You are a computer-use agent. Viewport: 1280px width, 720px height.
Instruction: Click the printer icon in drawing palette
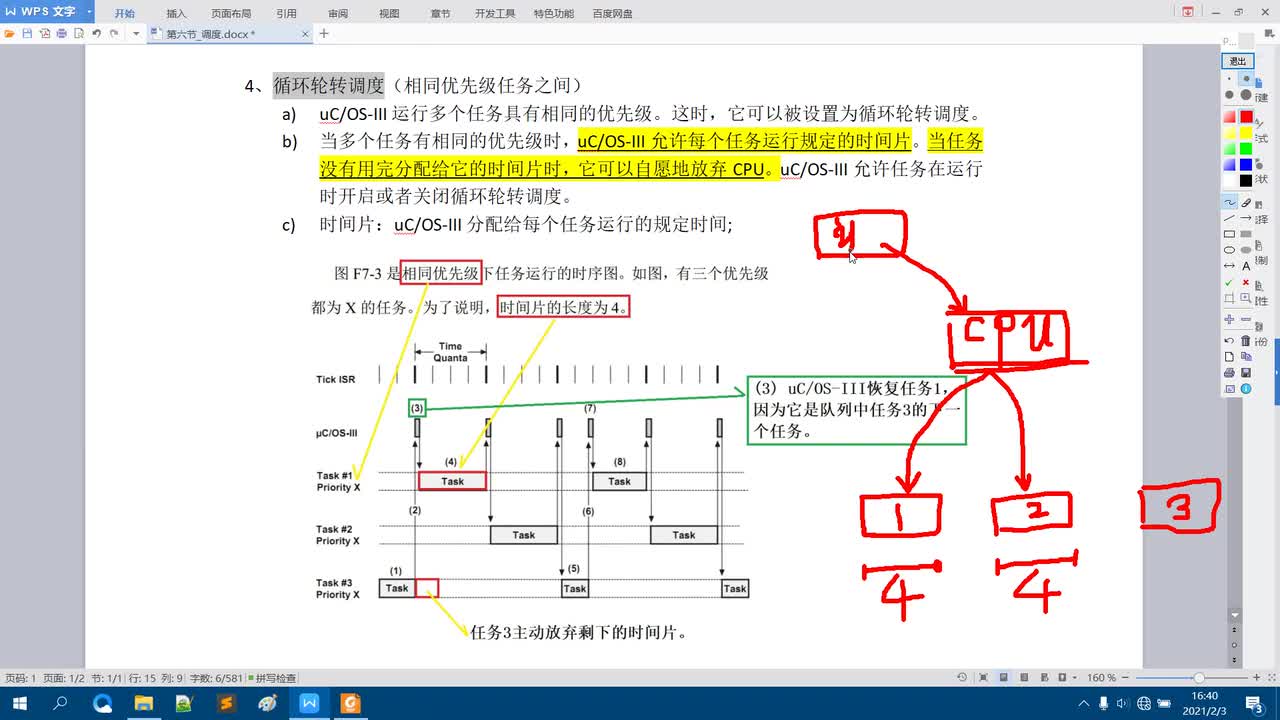1229,373
